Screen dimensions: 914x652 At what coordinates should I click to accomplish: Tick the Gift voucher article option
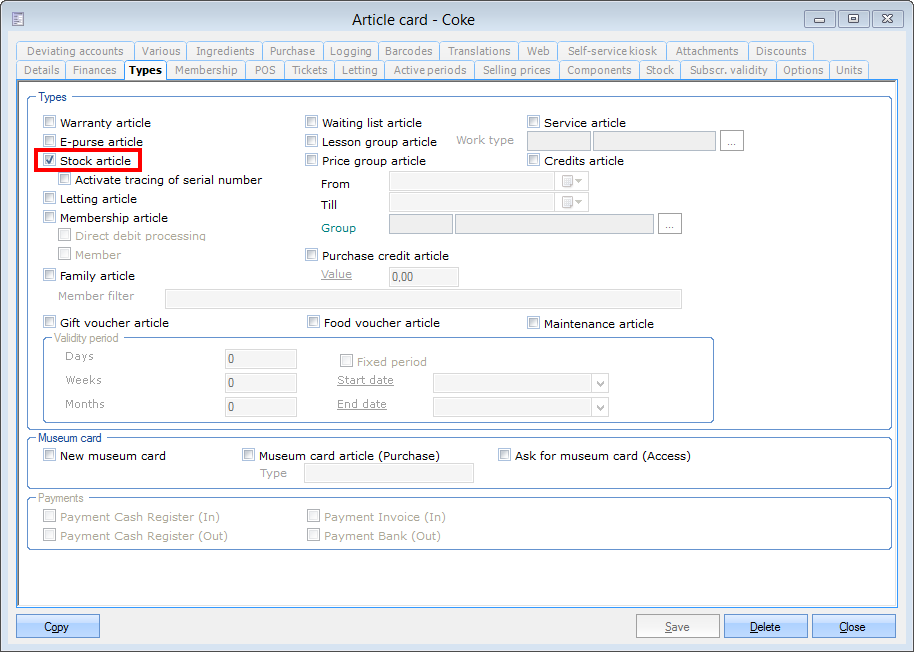pyautogui.click(x=50, y=322)
